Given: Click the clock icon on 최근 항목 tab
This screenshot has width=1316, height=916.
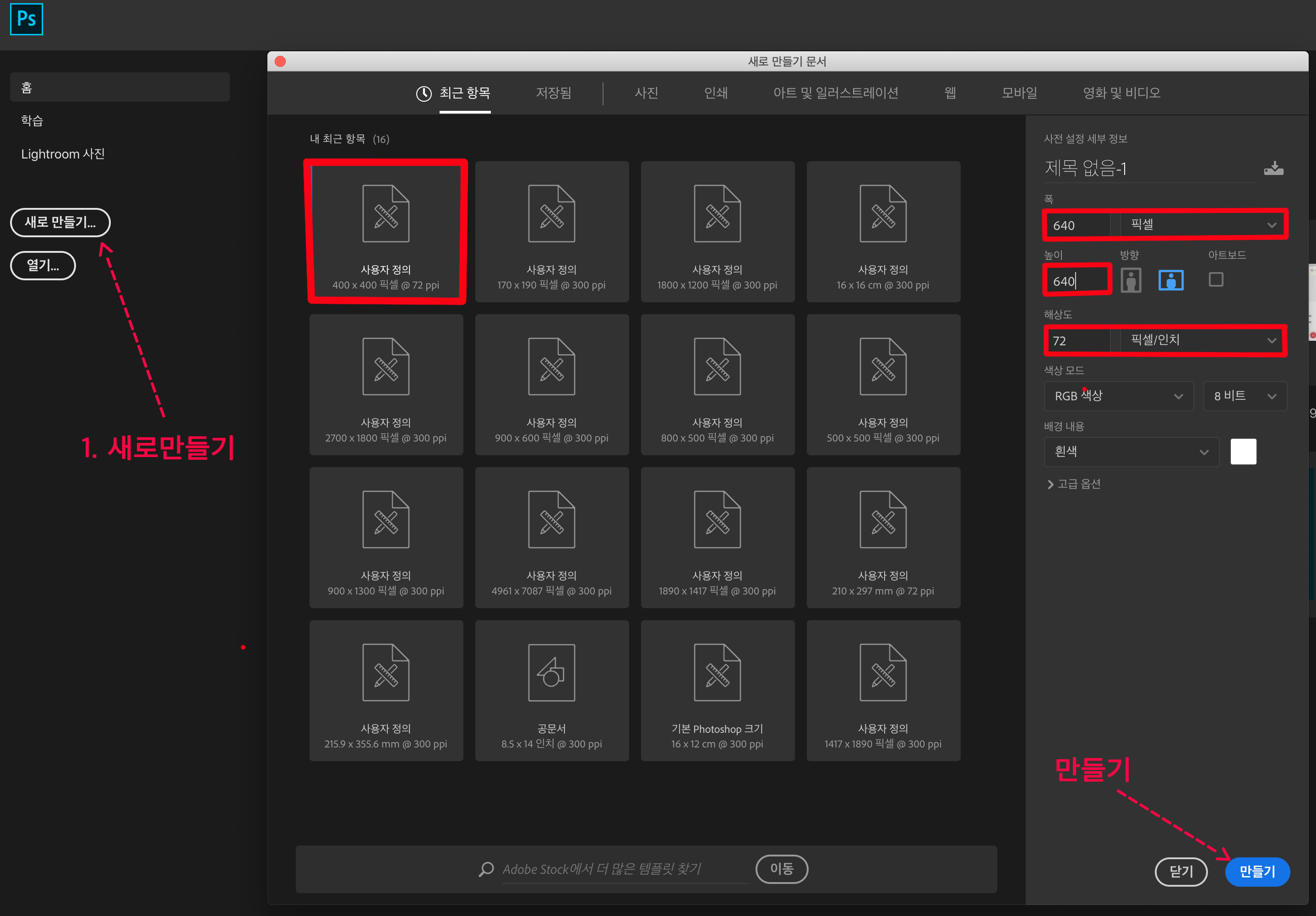Looking at the screenshot, I should tap(424, 93).
